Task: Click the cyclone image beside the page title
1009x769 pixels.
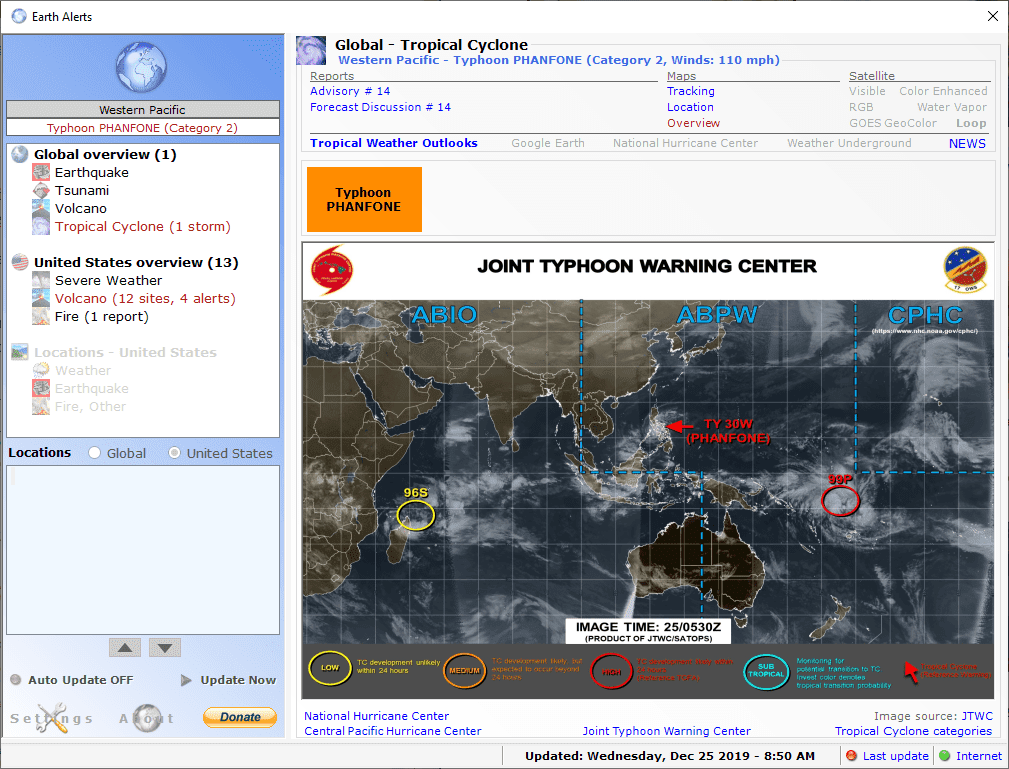Action: (x=311, y=51)
